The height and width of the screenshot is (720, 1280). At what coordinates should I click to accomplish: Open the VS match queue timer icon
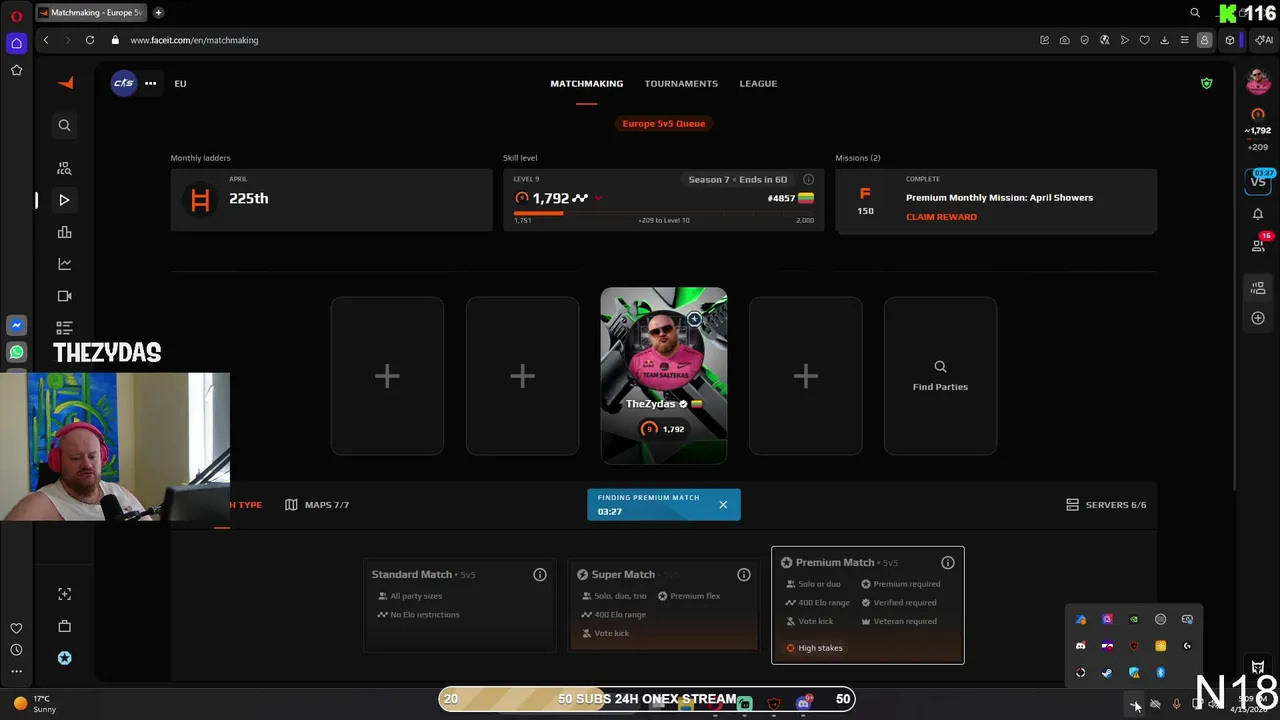pyautogui.click(x=1258, y=181)
